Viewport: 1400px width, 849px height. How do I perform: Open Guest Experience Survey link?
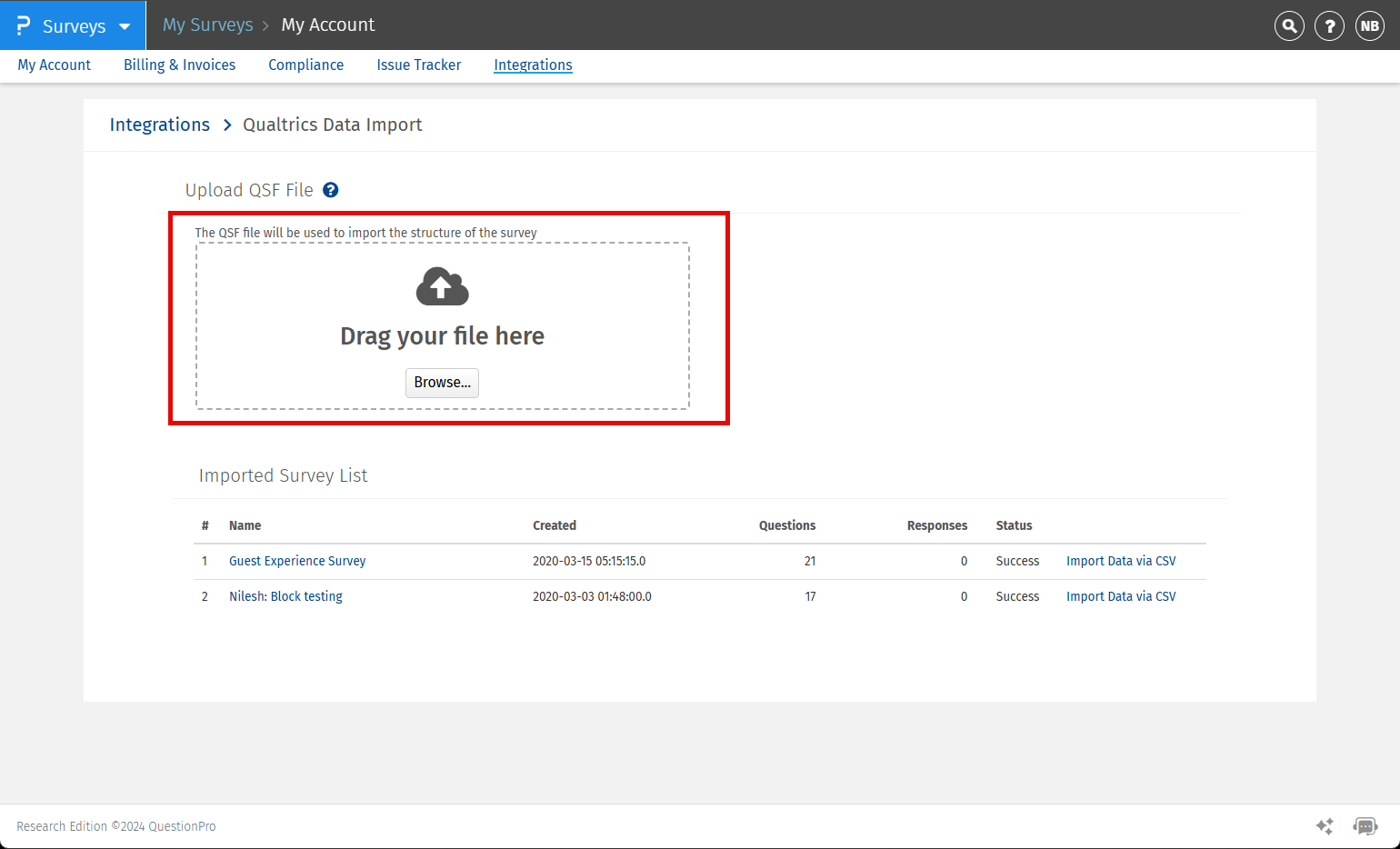click(297, 561)
